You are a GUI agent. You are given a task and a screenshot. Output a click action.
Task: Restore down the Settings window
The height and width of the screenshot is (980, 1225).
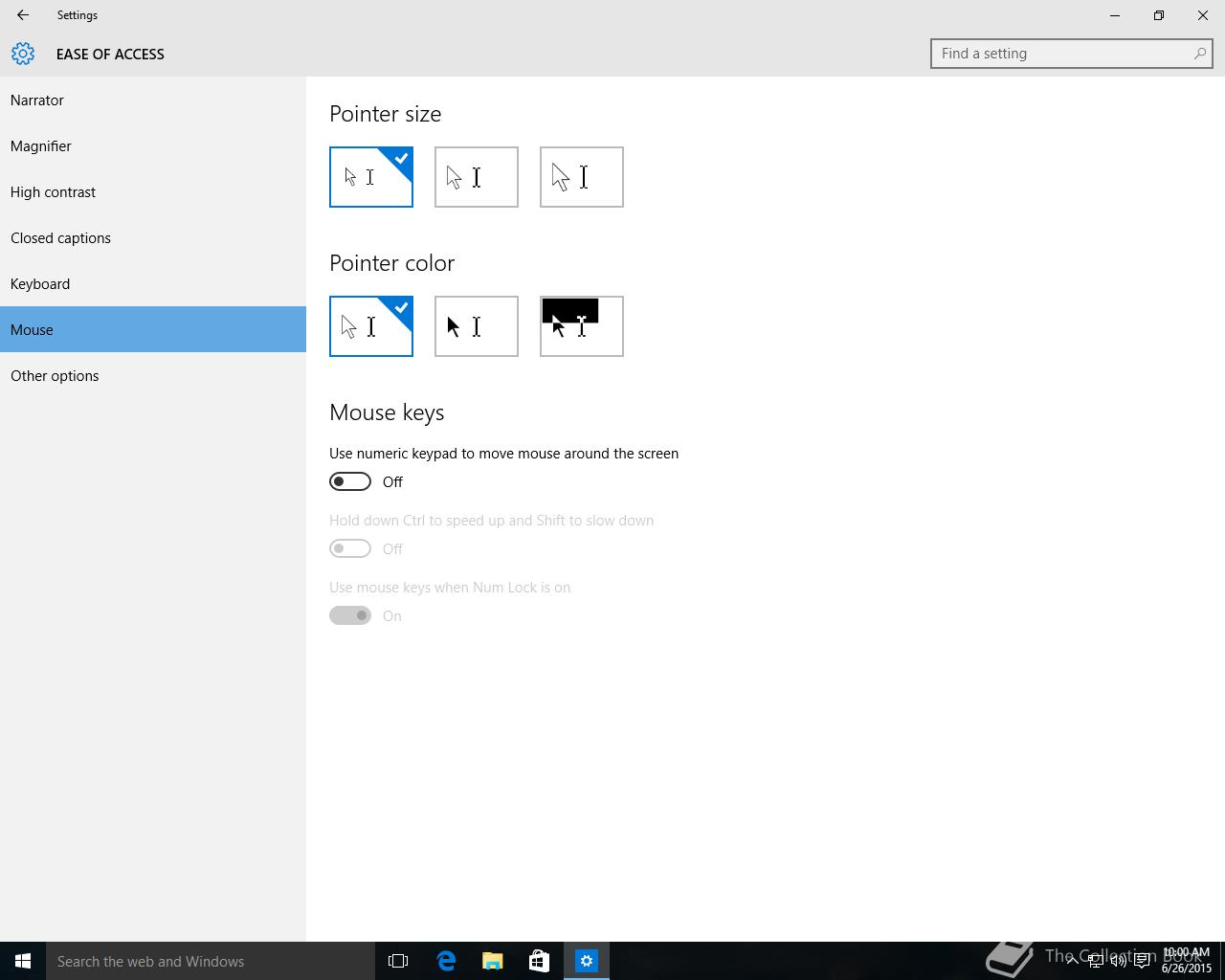[x=1159, y=15]
